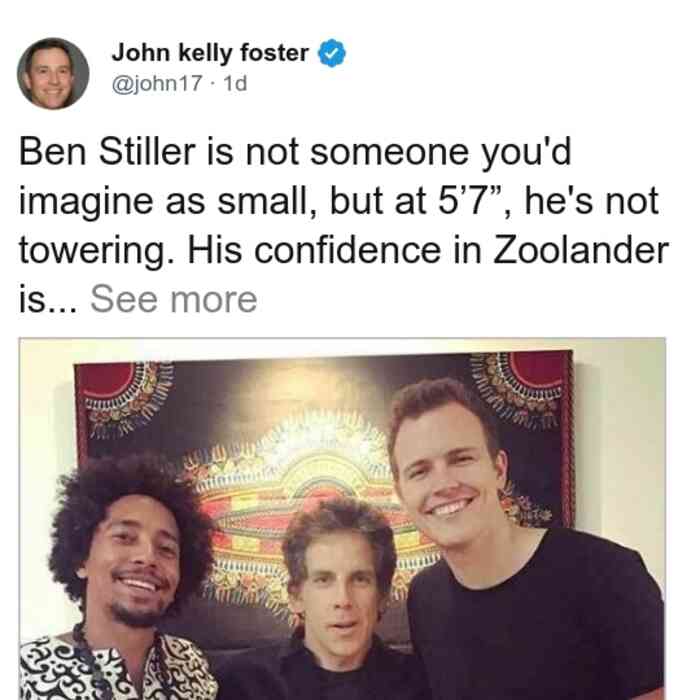
Task: Click the 1d post timestamp
Action: pyautogui.click(x=235, y=83)
